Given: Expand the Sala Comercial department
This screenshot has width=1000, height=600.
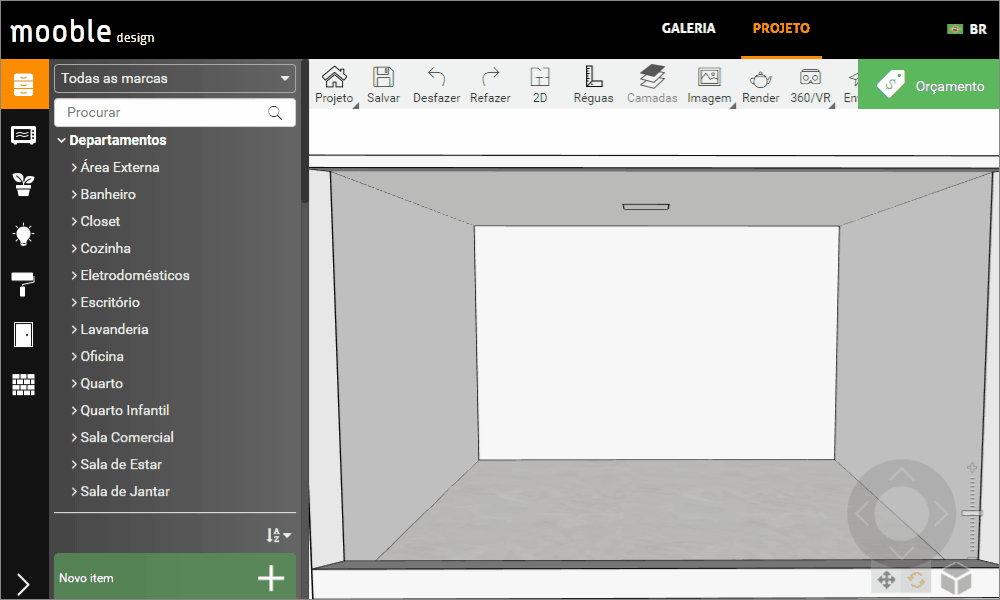Looking at the screenshot, I should click(x=122, y=437).
